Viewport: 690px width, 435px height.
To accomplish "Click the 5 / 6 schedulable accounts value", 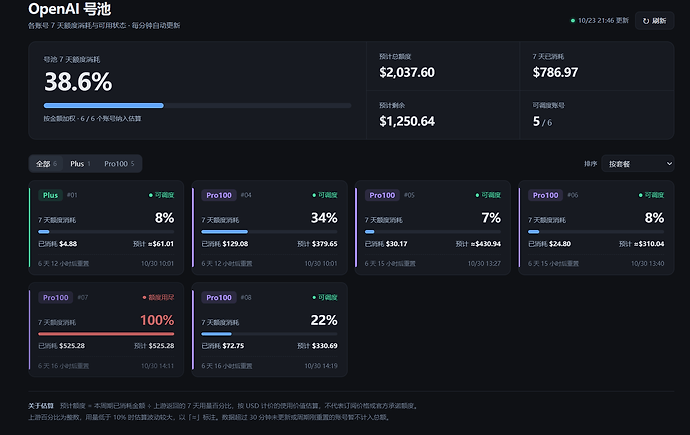I will coord(542,122).
